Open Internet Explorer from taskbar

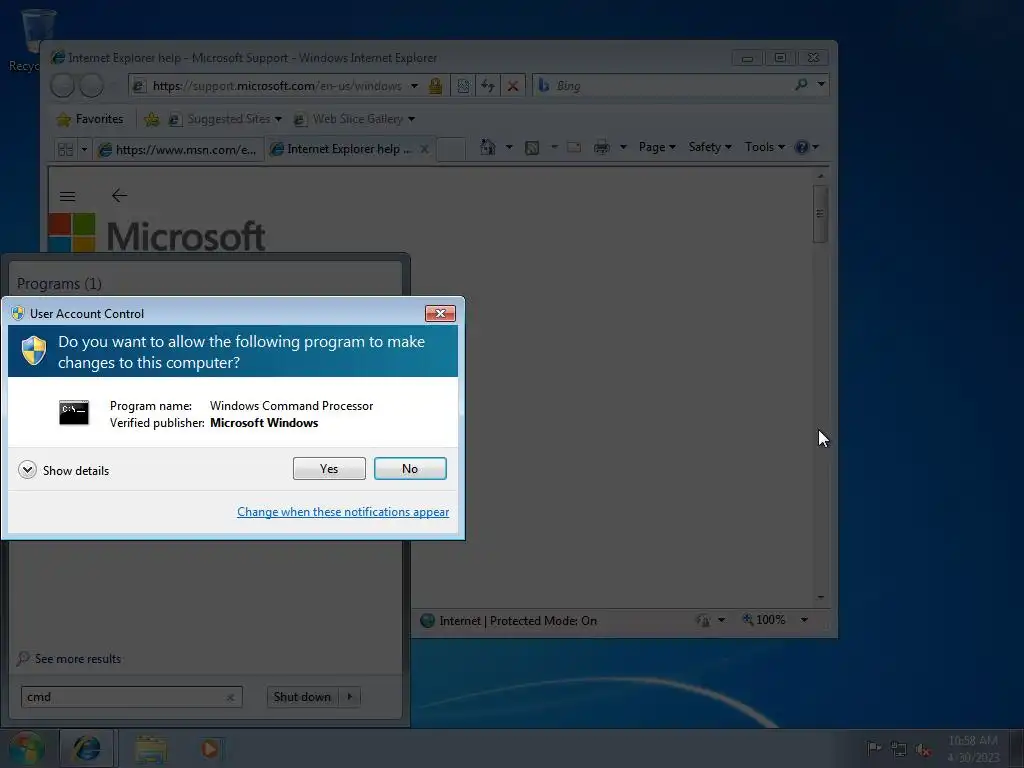pyautogui.click(x=88, y=748)
